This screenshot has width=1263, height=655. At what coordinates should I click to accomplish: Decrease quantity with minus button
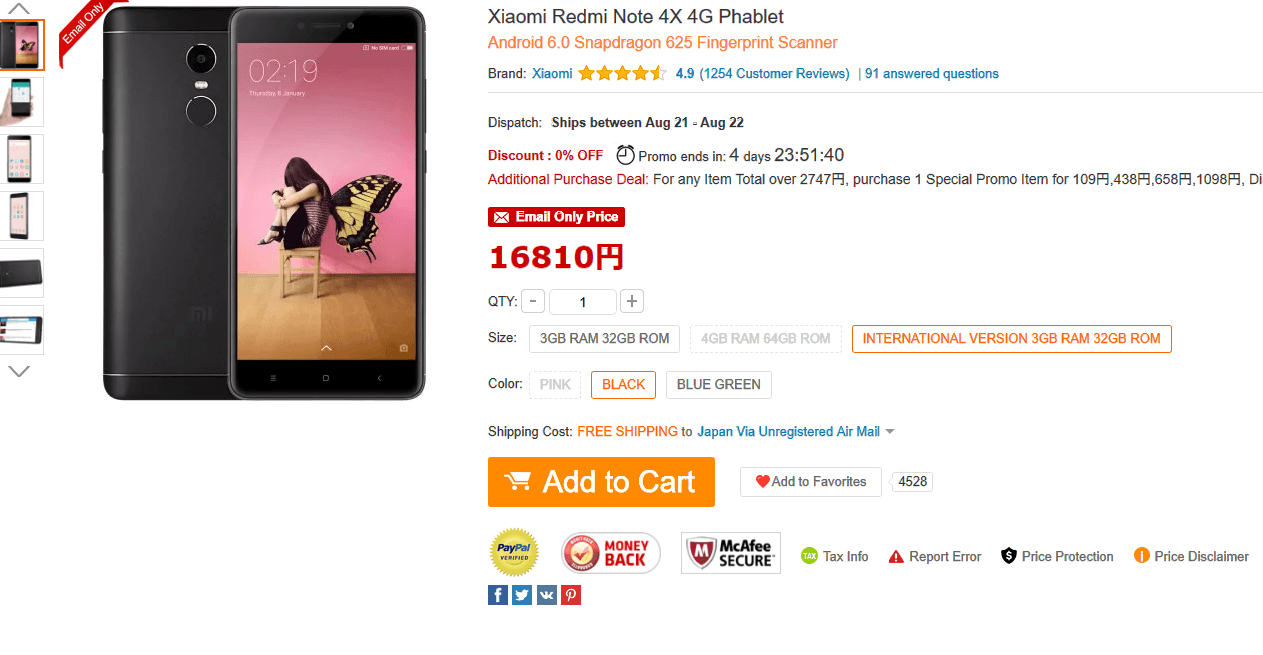(533, 302)
